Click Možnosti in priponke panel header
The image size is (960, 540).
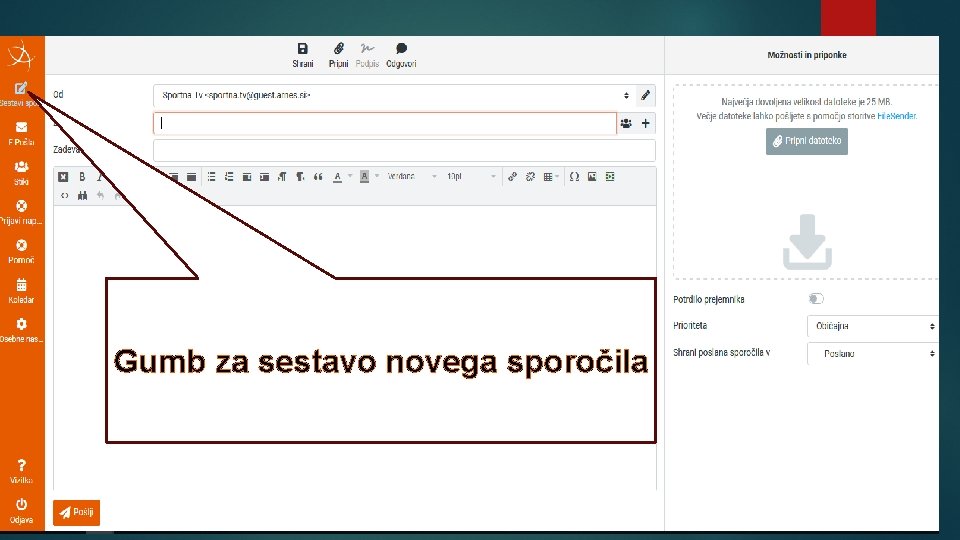tap(807, 55)
